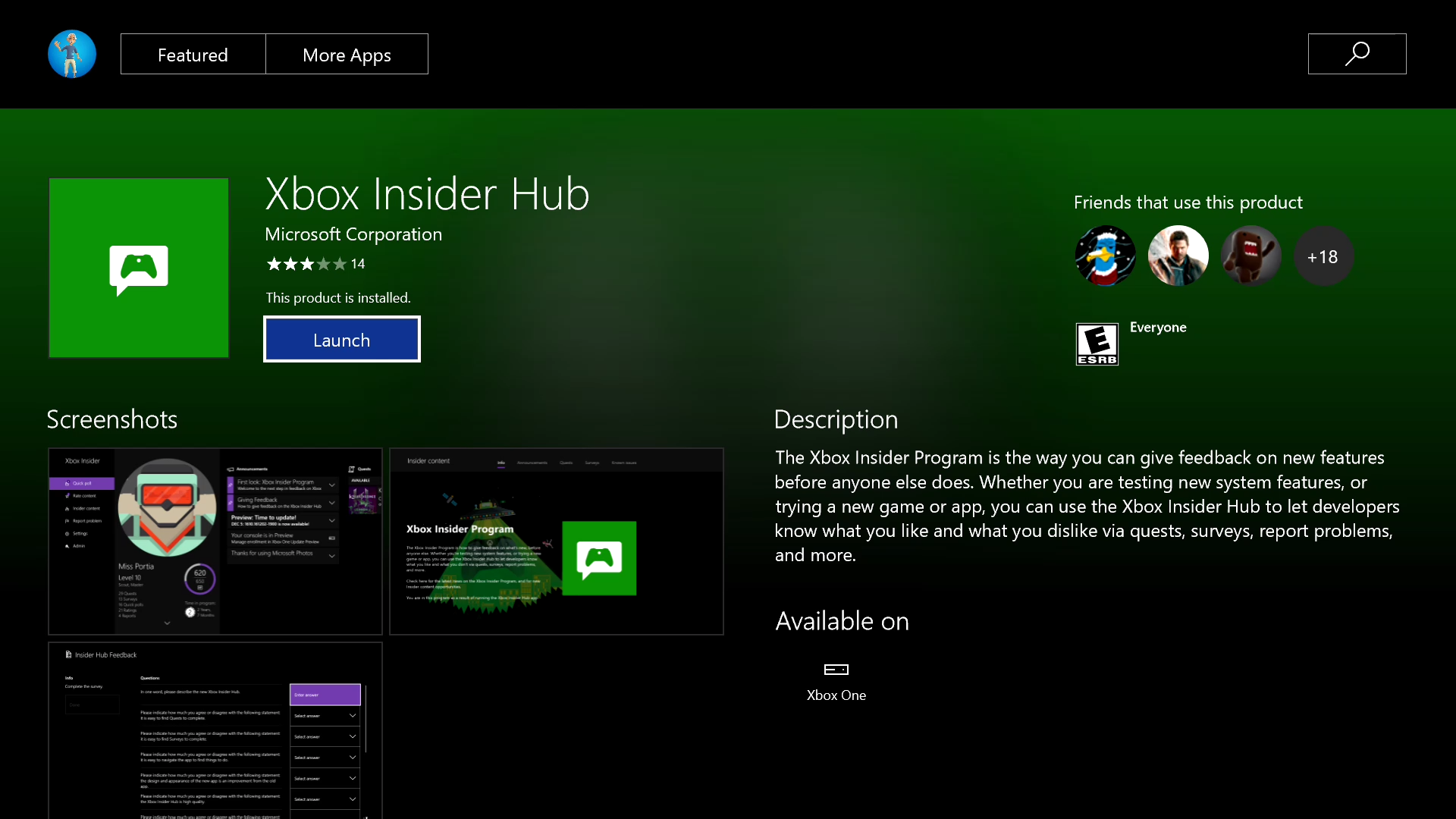This screenshot has width=1456, height=819.
Task: Click the ESRB Everyone rating icon
Action: click(1097, 344)
